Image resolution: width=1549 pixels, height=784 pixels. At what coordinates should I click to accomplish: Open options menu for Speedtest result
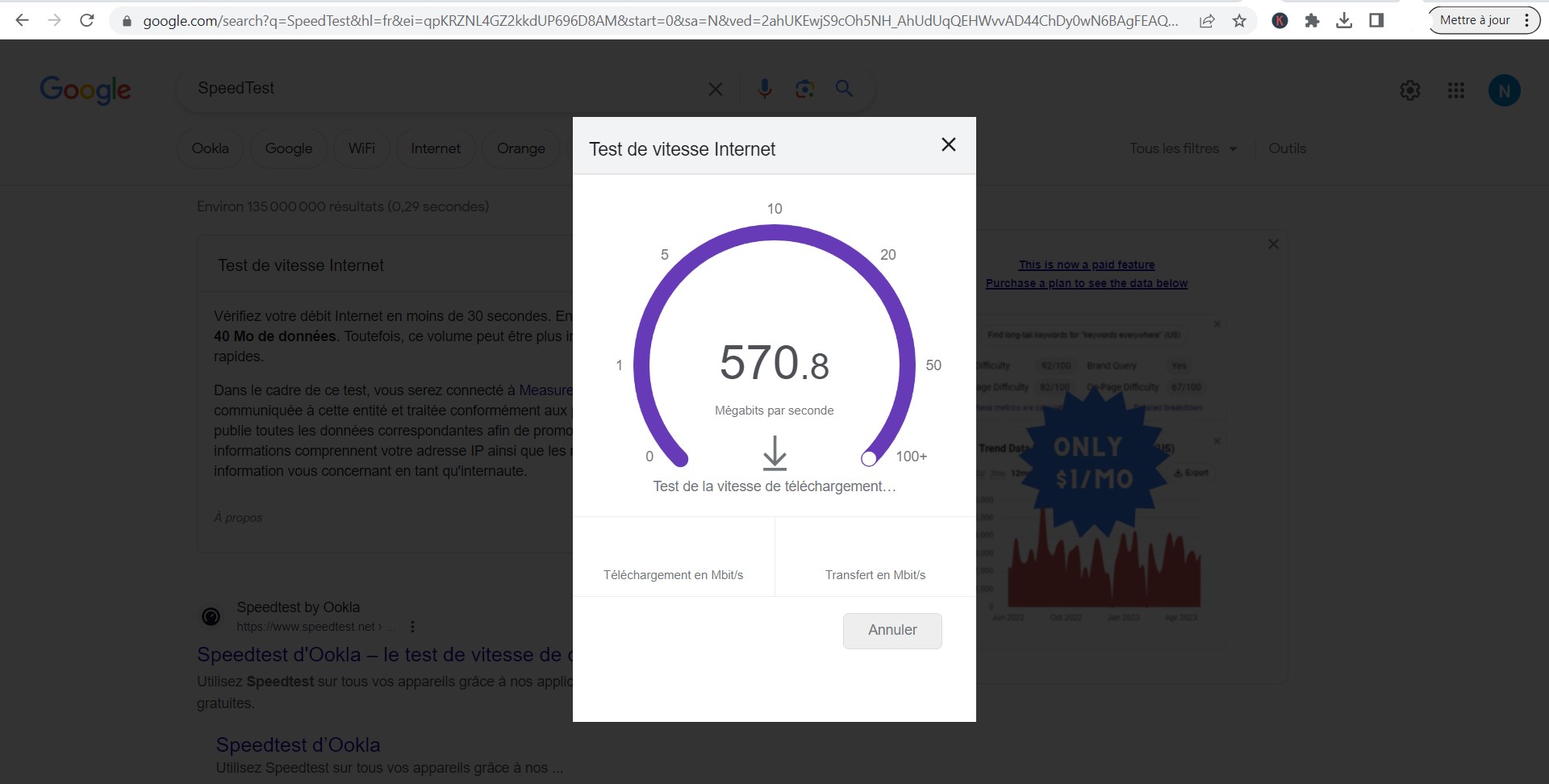tap(413, 627)
